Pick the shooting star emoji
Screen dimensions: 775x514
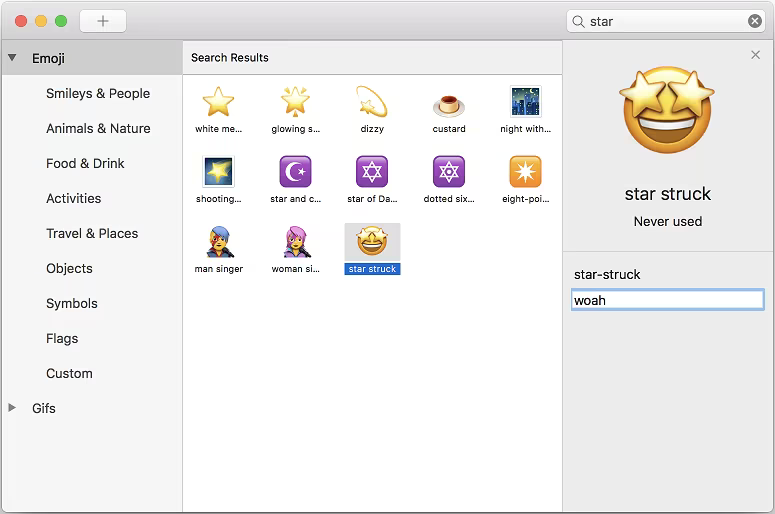(218, 171)
